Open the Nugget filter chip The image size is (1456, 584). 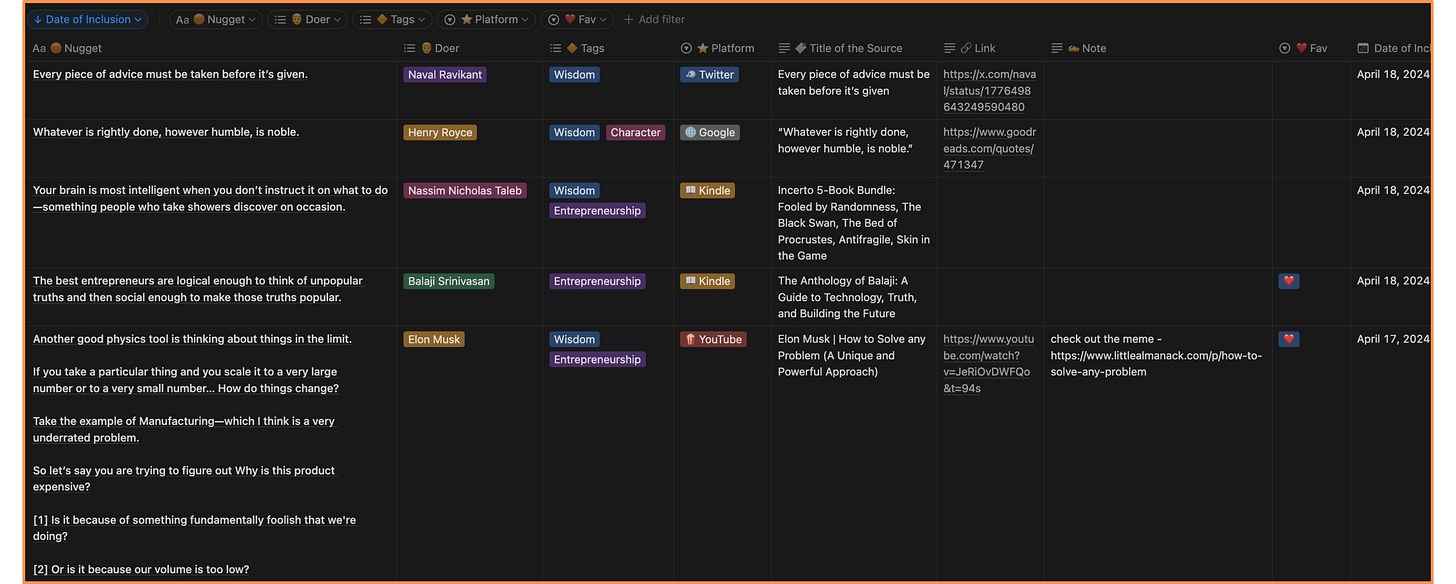point(215,19)
